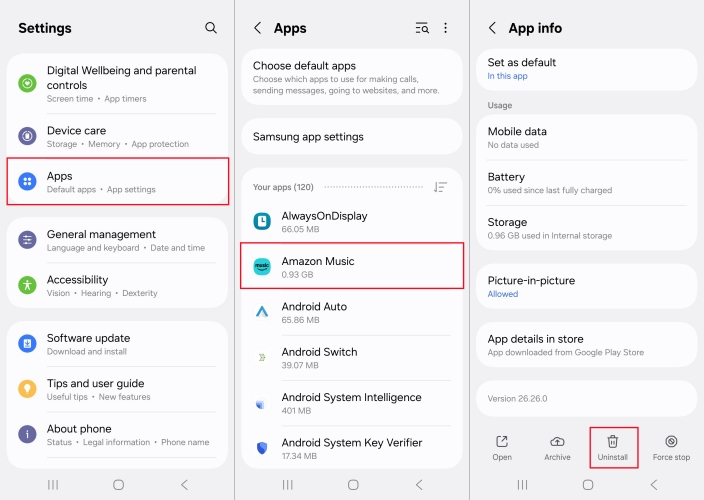Tap home nav button in Settings screen
Image resolution: width=704 pixels, height=500 pixels.
[x=119, y=485]
